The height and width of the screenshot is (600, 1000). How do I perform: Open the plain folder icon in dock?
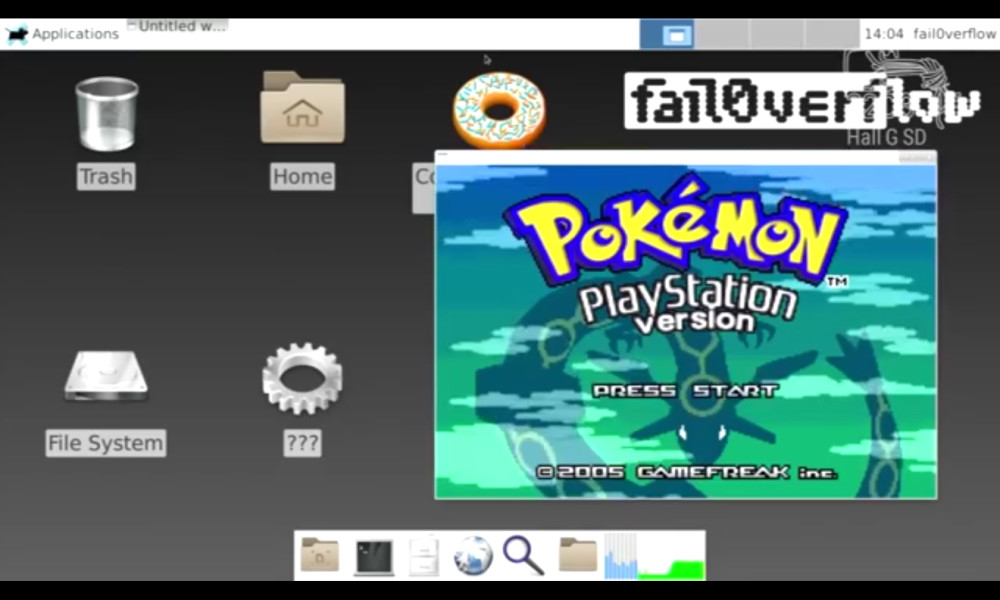pyautogui.click(x=577, y=555)
